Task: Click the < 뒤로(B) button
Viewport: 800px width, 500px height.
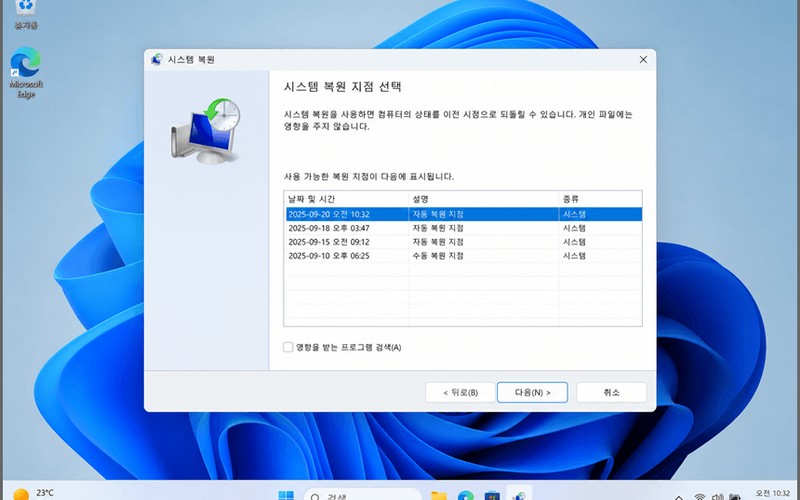Action: [x=460, y=392]
